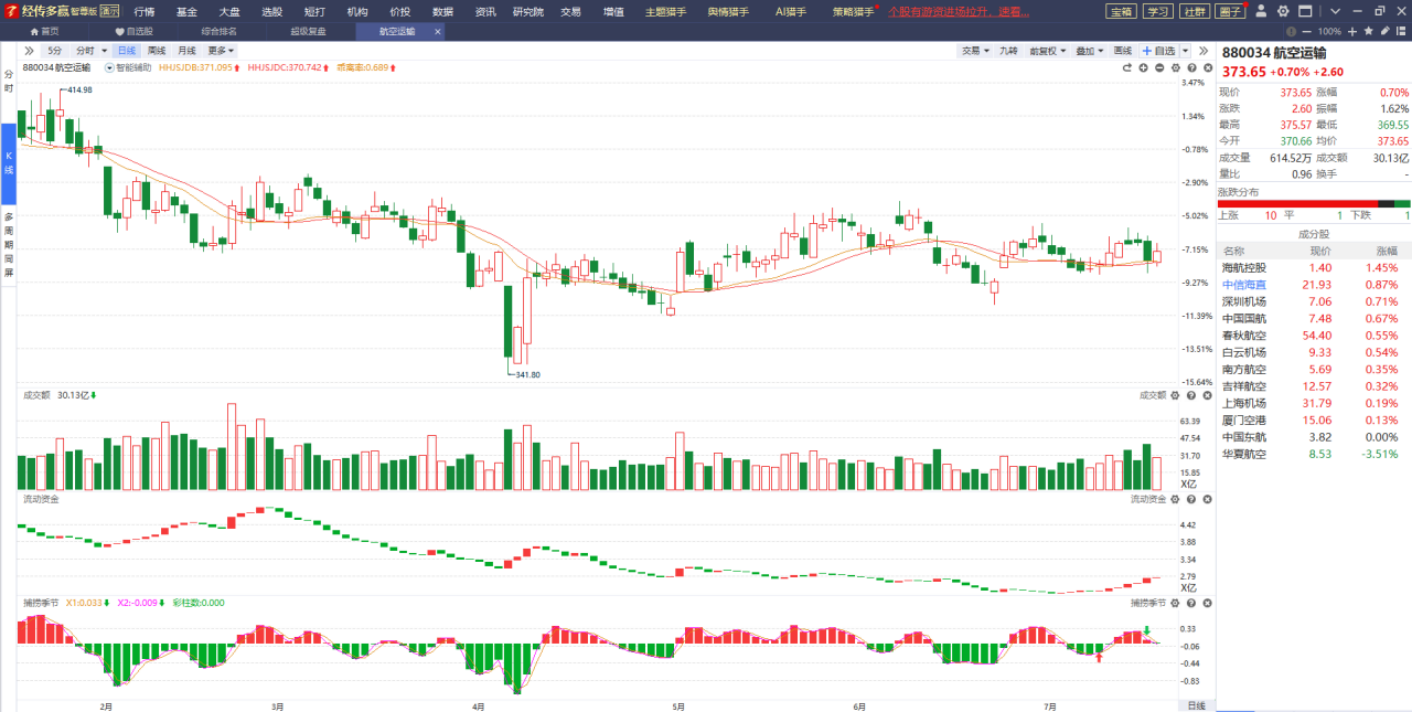Click the star favorite icon near zoom controls
1413x712 pixels.
click(x=1369, y=31)
